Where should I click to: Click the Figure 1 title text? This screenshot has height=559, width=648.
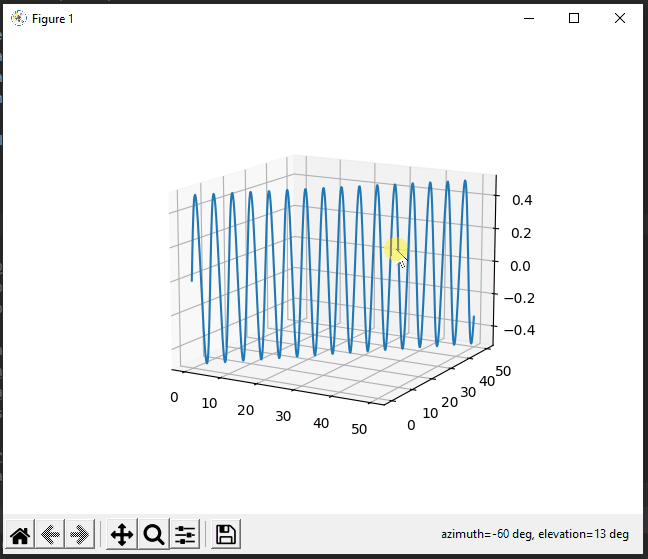(x=52, y=19)
